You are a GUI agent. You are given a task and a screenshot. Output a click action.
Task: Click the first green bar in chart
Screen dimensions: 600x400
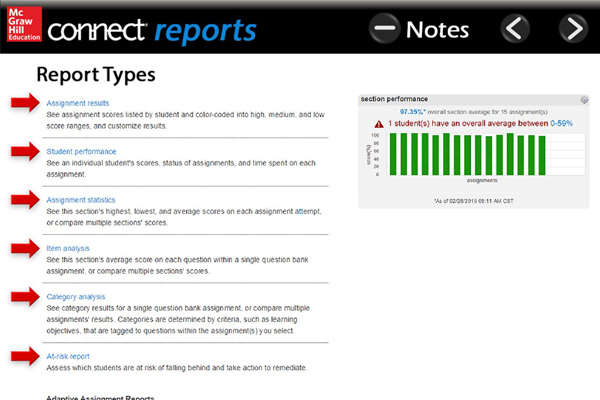point(393,154)
